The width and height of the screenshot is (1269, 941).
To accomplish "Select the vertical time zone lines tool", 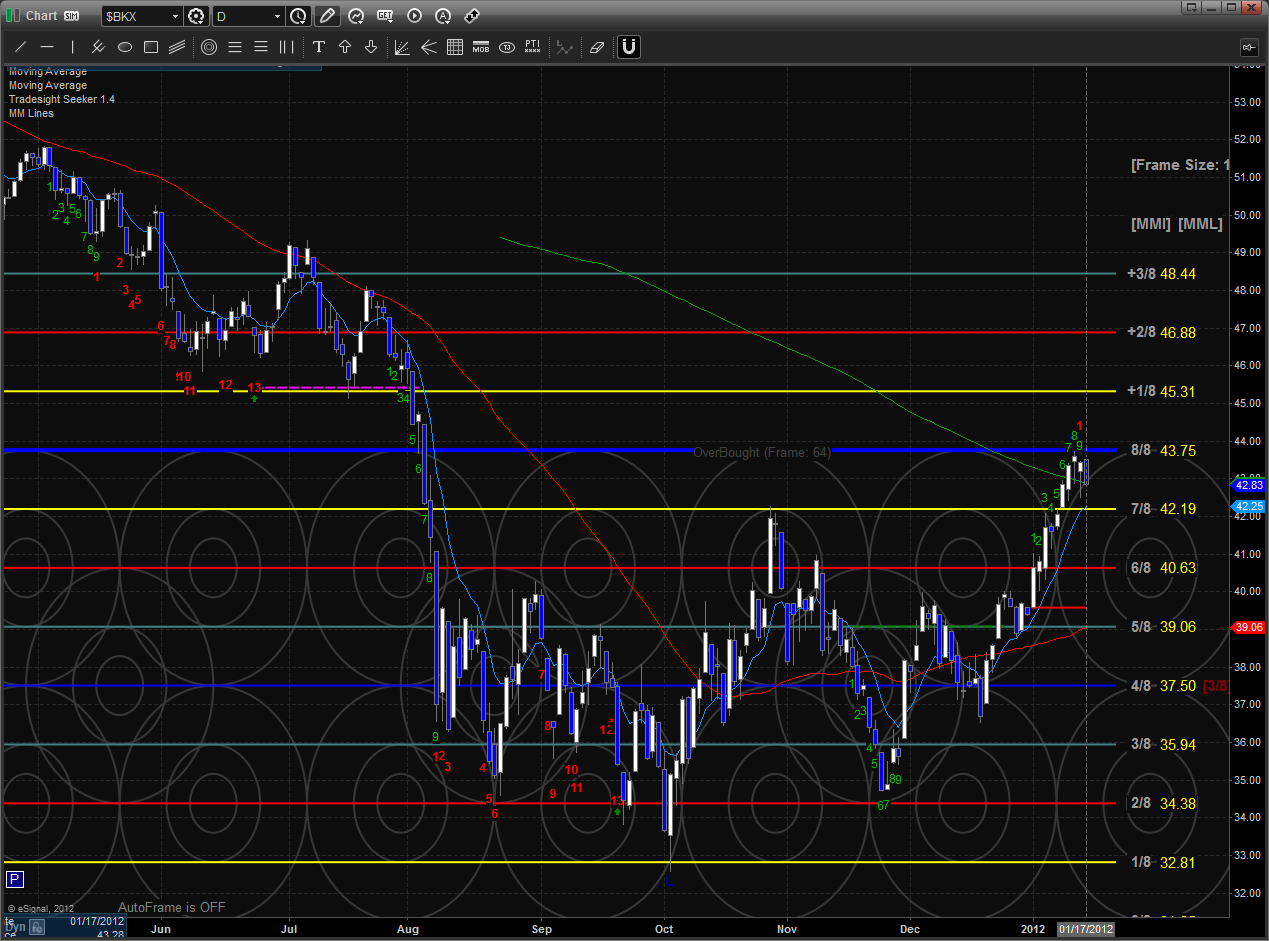I will pos(287,47).
